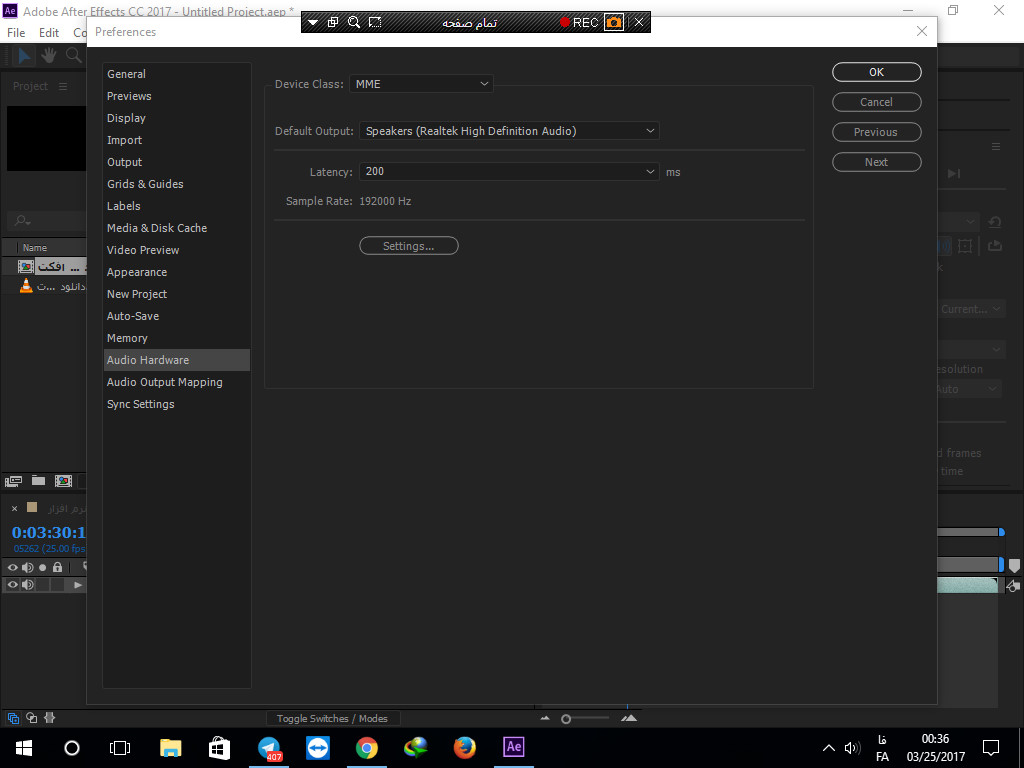Expand the Transfer Controls pane icon

pos(31,718)
